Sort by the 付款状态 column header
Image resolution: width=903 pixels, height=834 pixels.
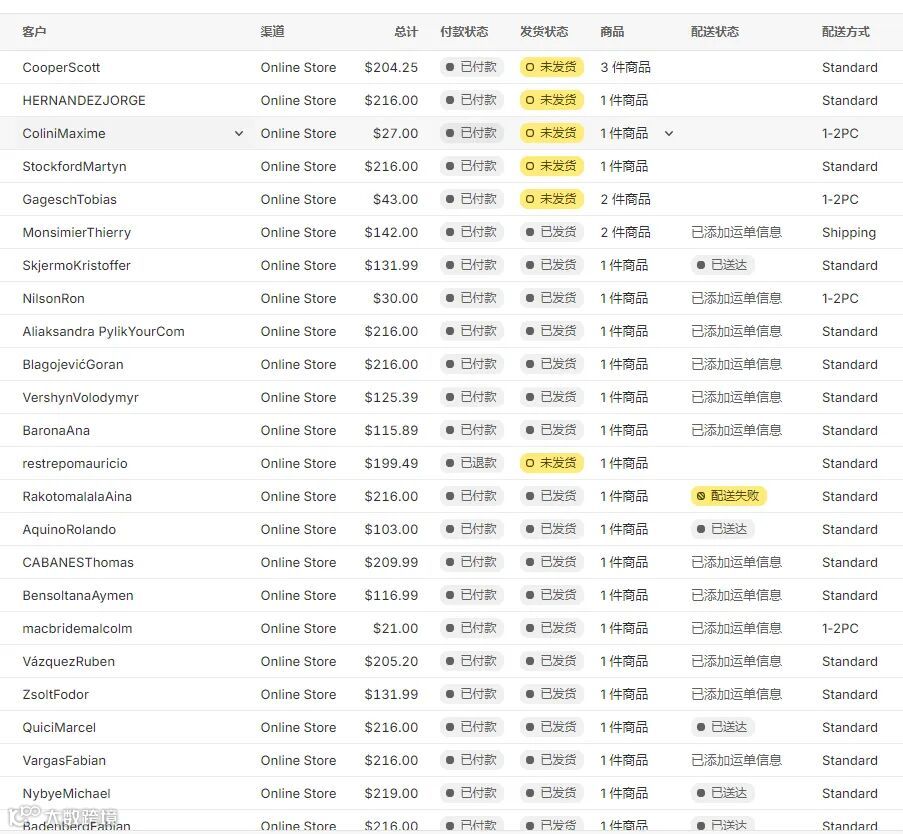[464, 32]
